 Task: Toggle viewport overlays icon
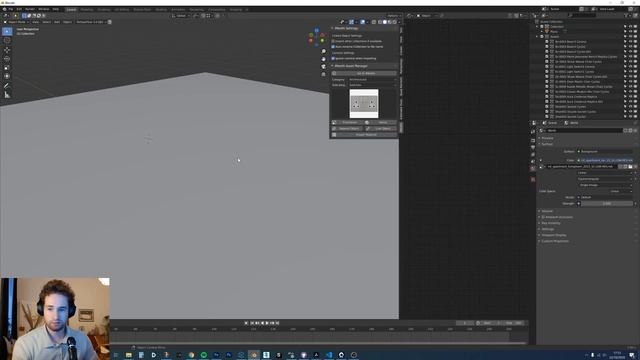pyautogui.click(x=362, y=22)
